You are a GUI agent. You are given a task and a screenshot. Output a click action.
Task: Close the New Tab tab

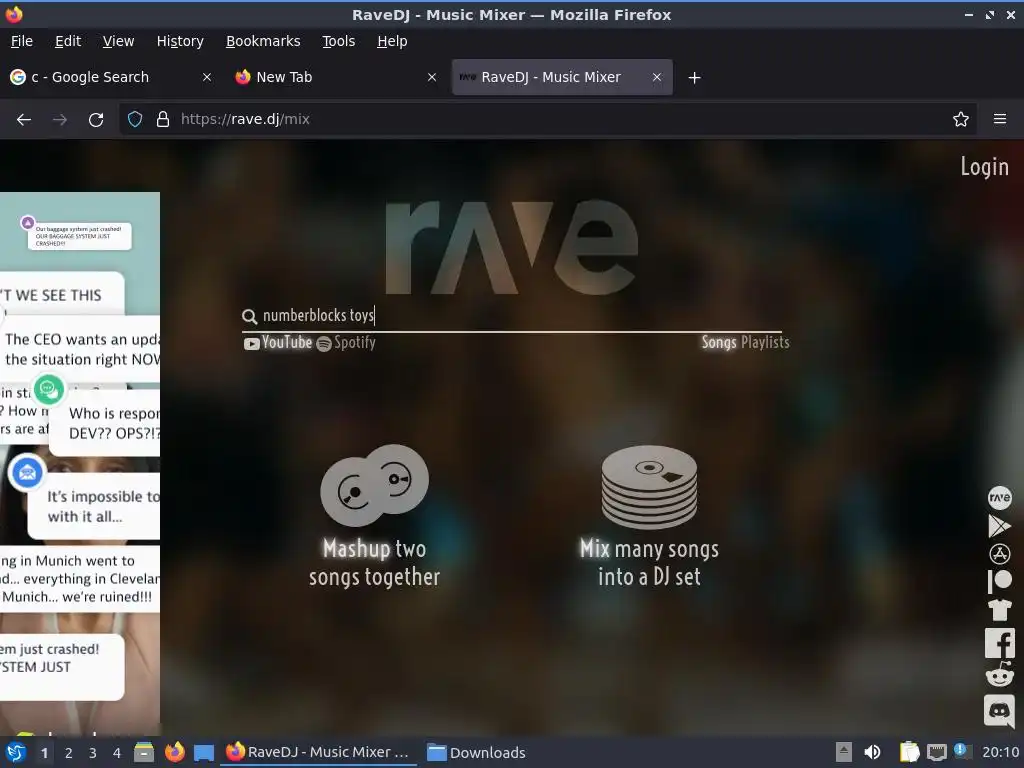tap(432, 77)
